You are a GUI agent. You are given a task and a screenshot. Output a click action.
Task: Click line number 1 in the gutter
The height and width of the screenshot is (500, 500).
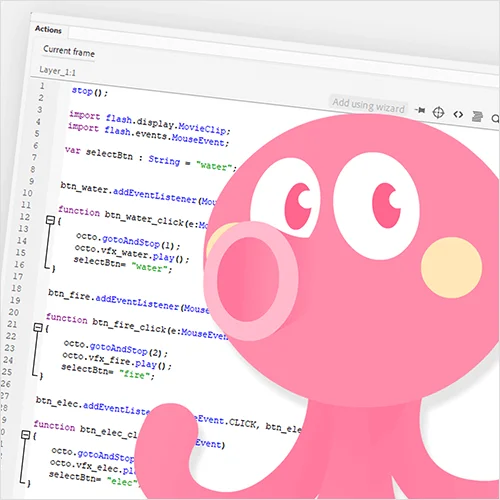42,86
